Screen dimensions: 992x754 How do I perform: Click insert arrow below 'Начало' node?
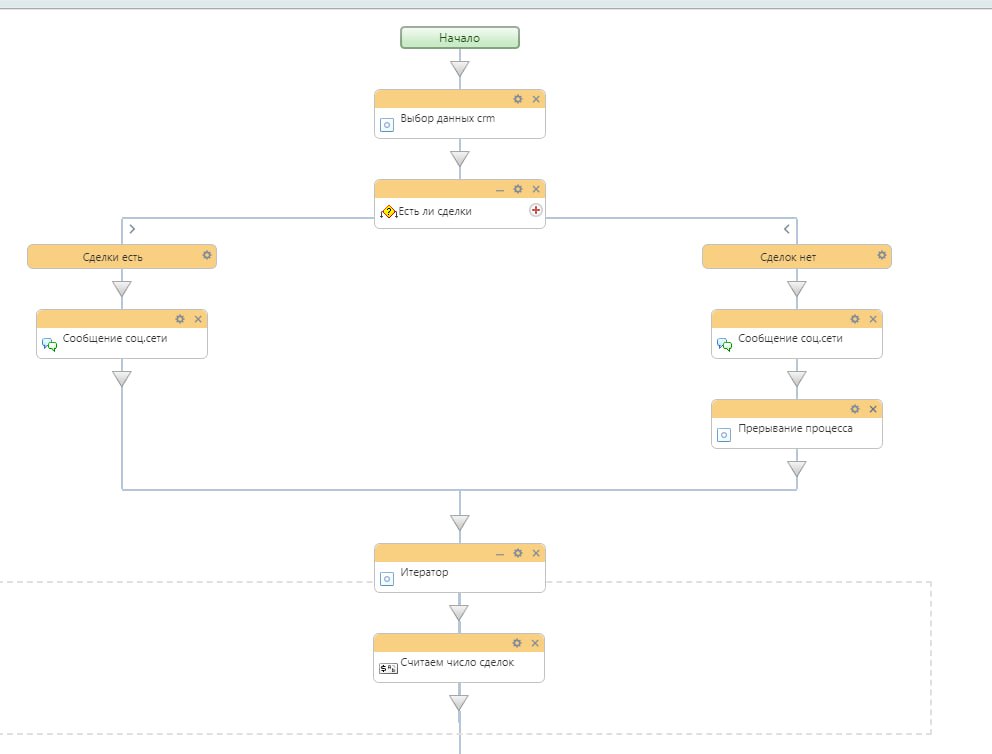pyautogui.click(x=460, y=69)
